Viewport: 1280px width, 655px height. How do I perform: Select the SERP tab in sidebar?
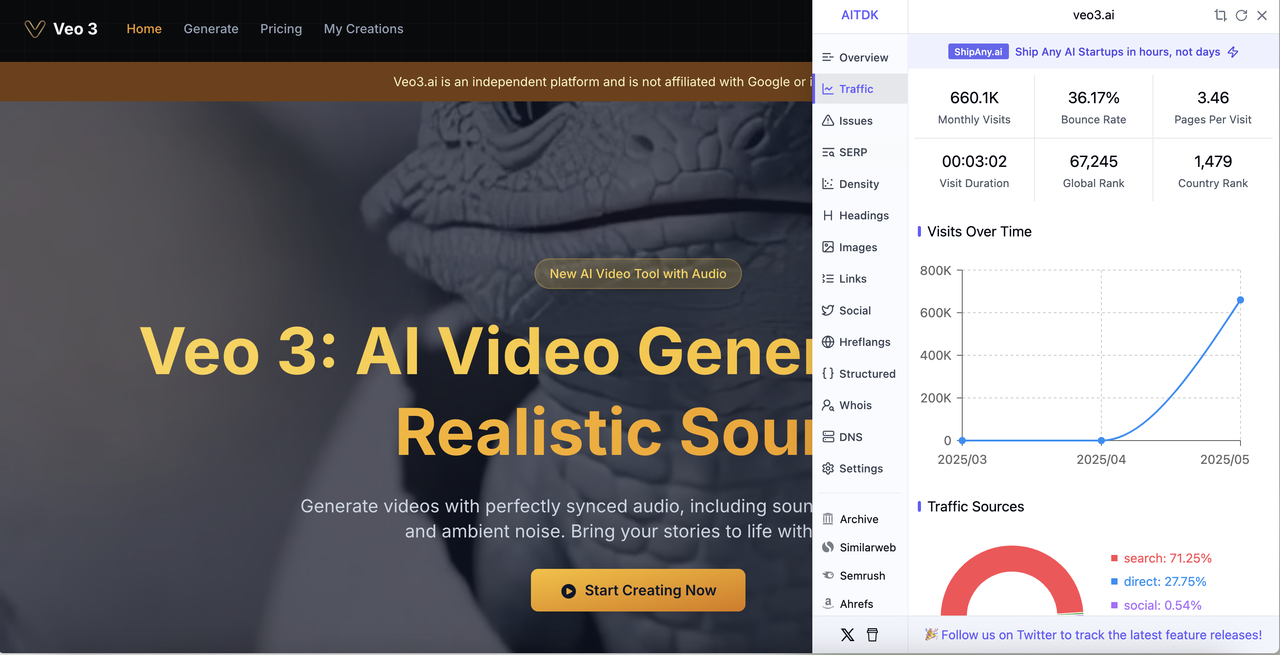tap(845, 152)
